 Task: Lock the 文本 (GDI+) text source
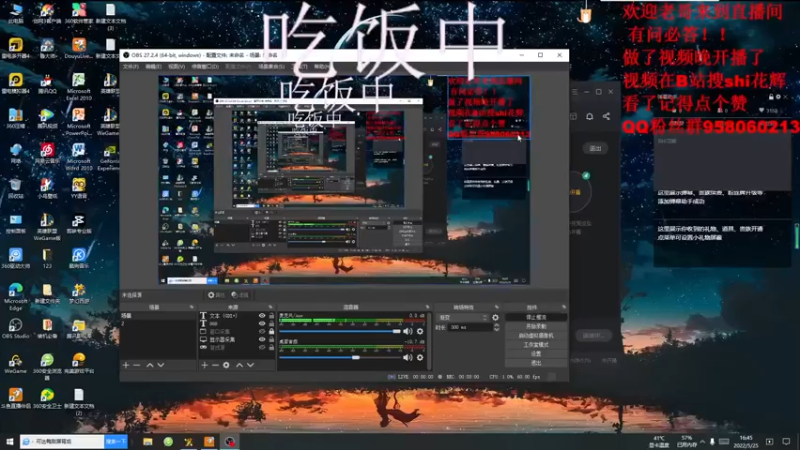click(271, 316)
